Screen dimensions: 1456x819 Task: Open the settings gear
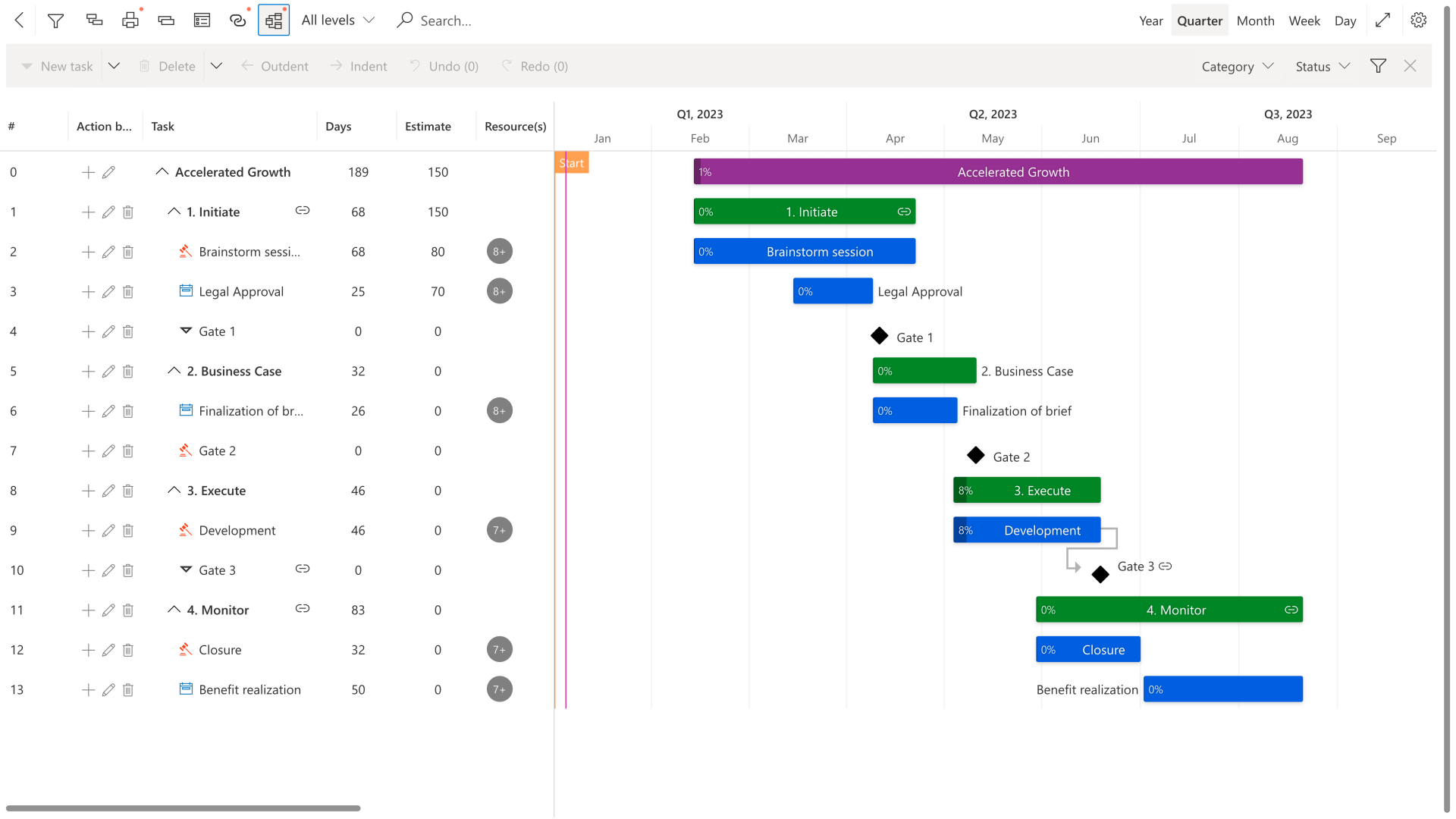[x=1419, y=20]
